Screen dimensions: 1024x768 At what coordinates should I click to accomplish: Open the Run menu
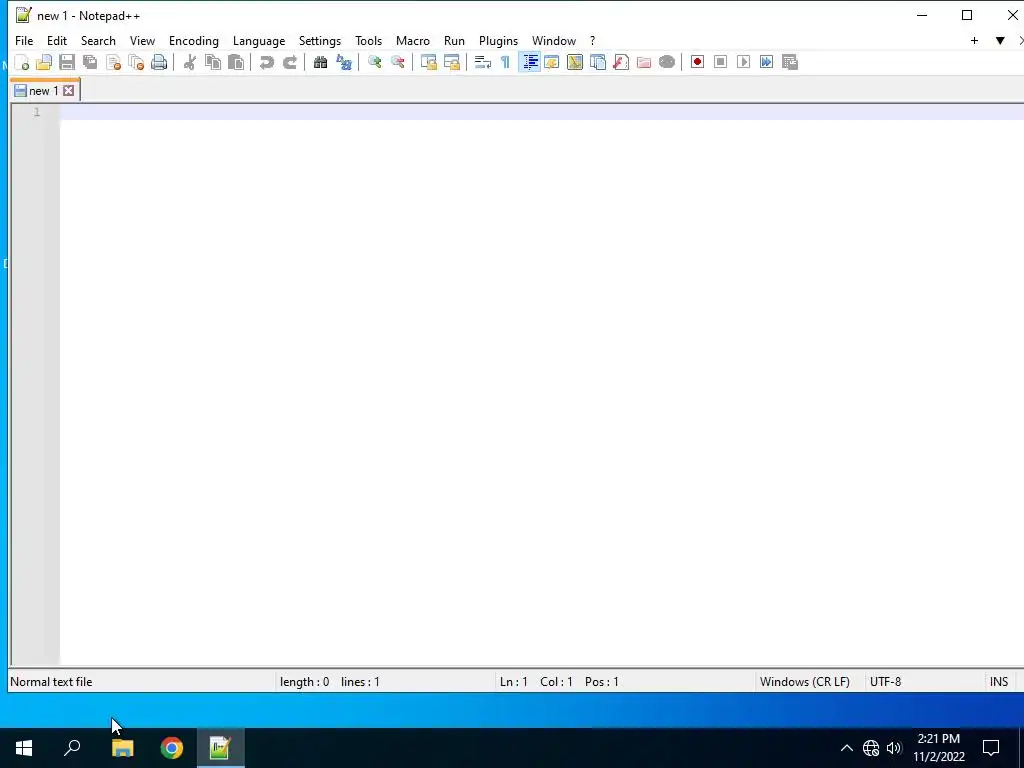[454, 40]
